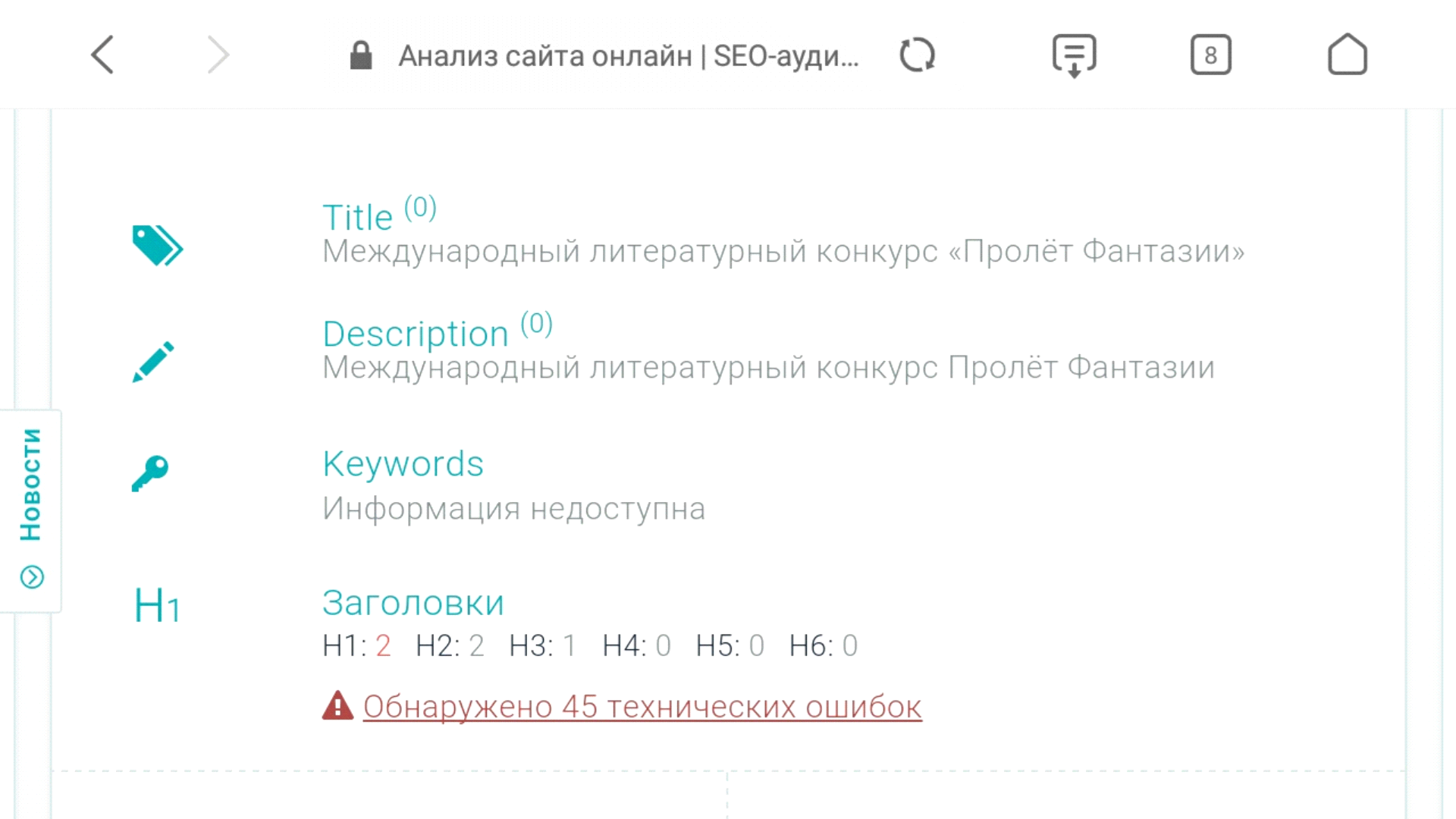Click the Title heading label
This screenshot has width=1456, height=819.
pos(357,218)
